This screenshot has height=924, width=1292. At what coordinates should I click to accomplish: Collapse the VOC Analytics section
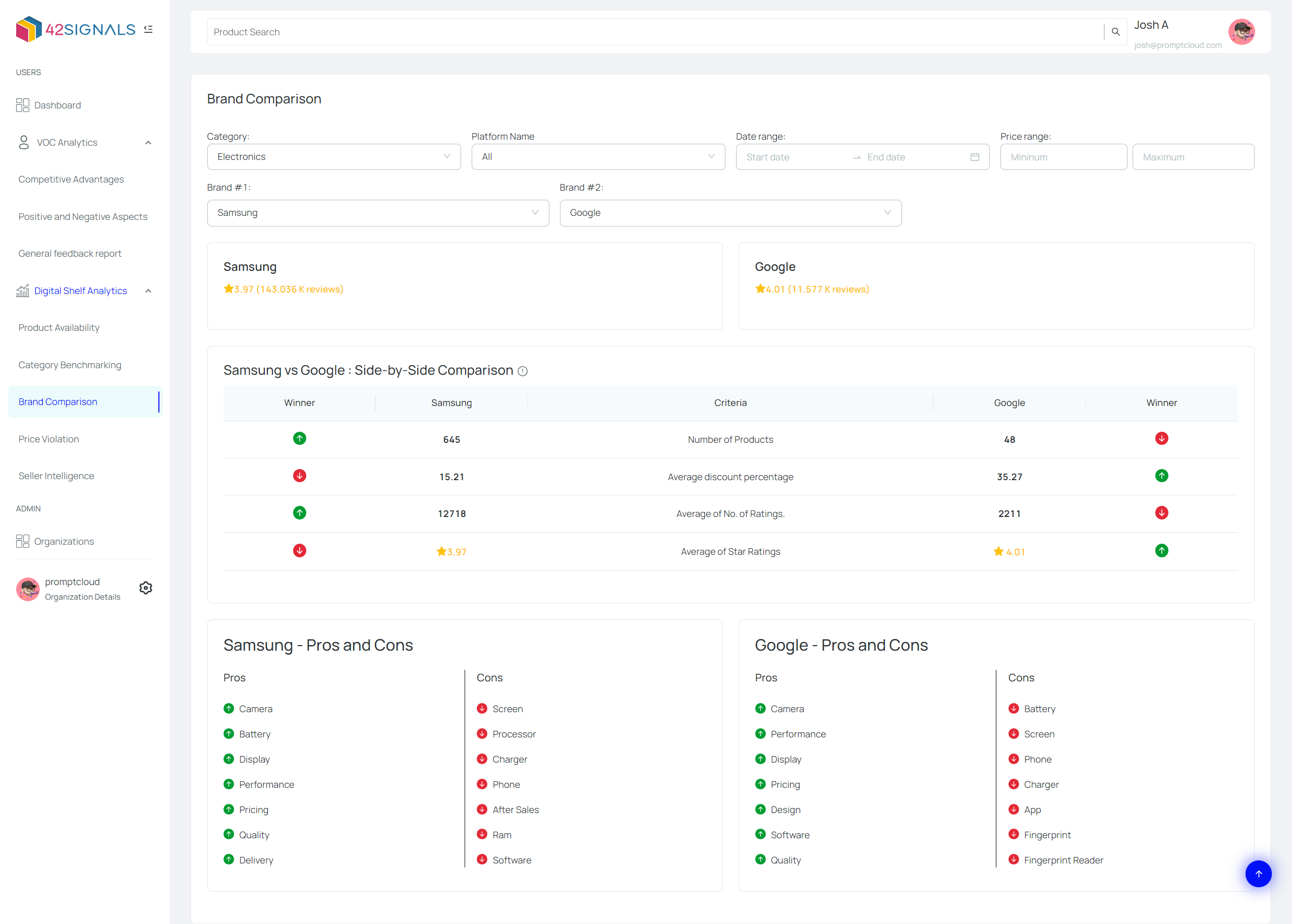click(148, 143)
